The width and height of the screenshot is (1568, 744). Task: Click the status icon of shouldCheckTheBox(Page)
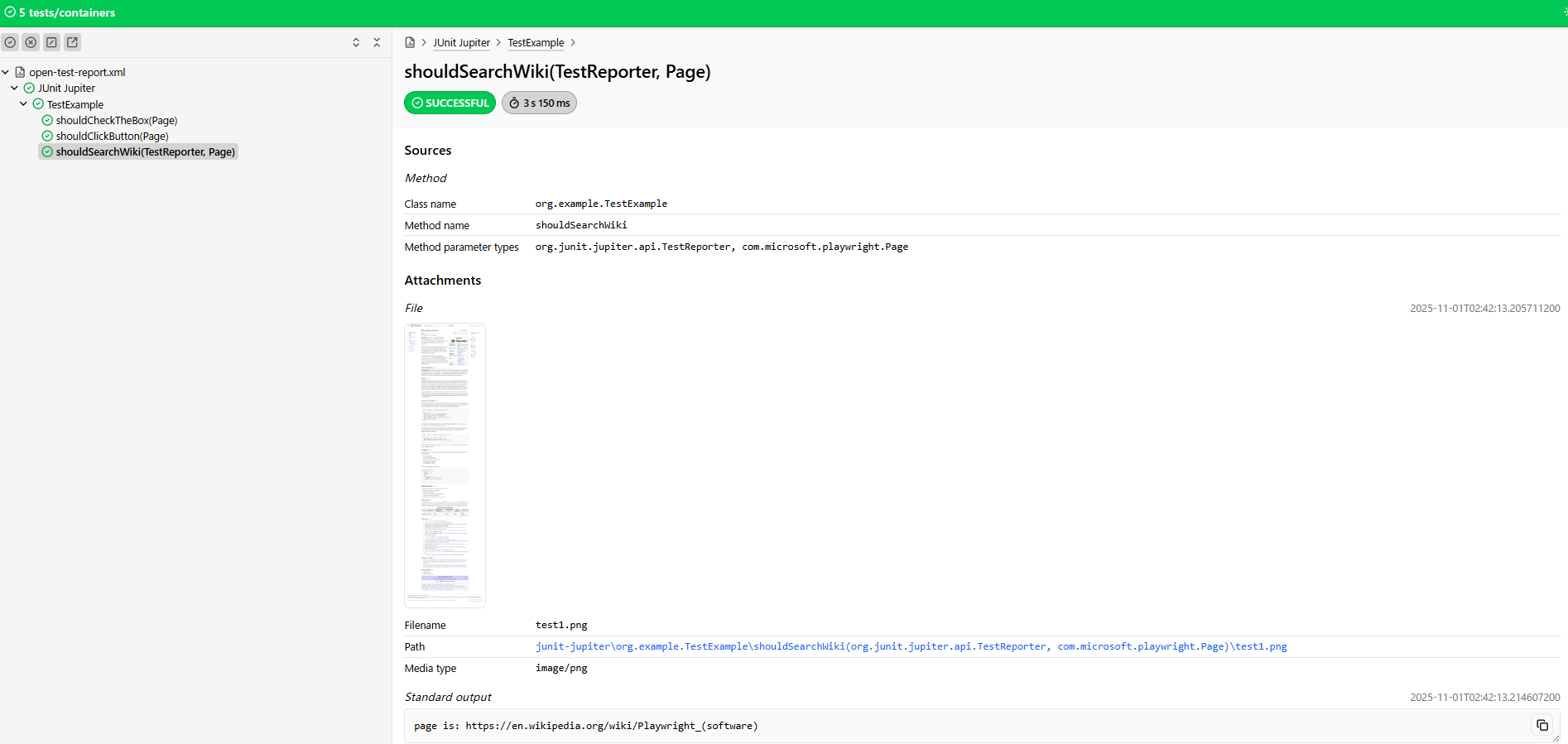(47, 120)
